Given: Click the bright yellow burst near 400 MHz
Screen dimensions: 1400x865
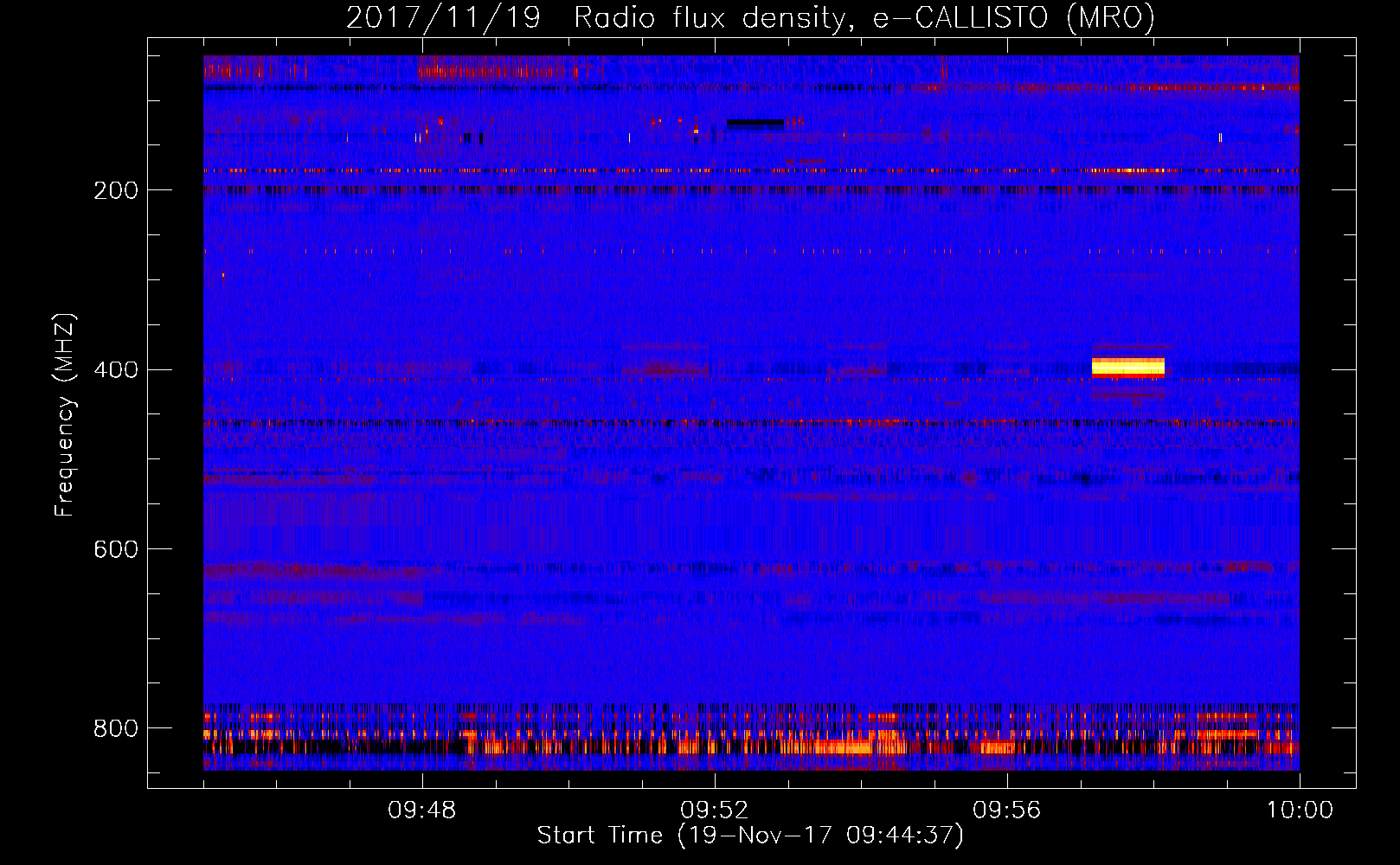Looking at the screenshot, I should click(1127, 368).
